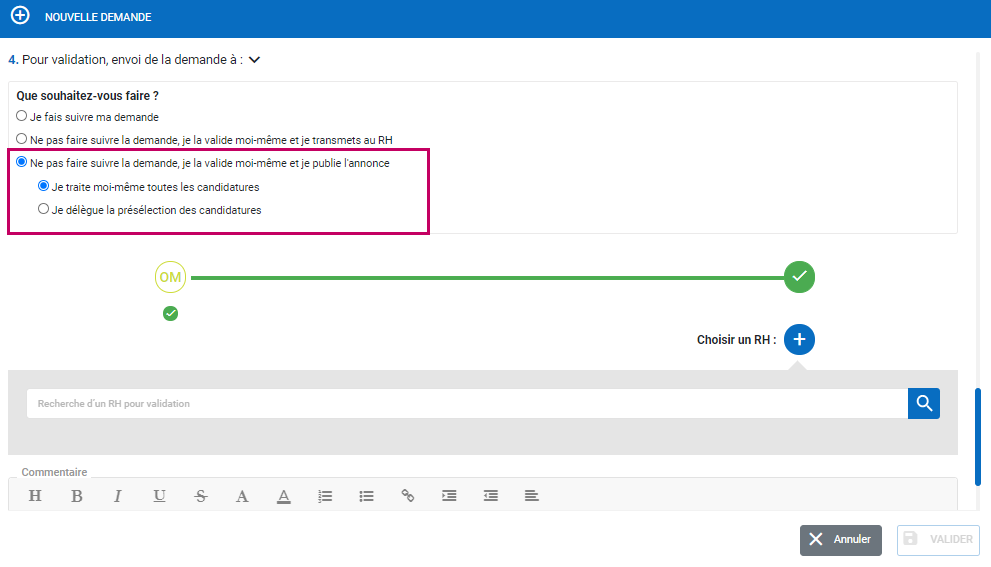Insert a numbered list in comment
Viewport: 991px width, 567px height.
point(325,496)
